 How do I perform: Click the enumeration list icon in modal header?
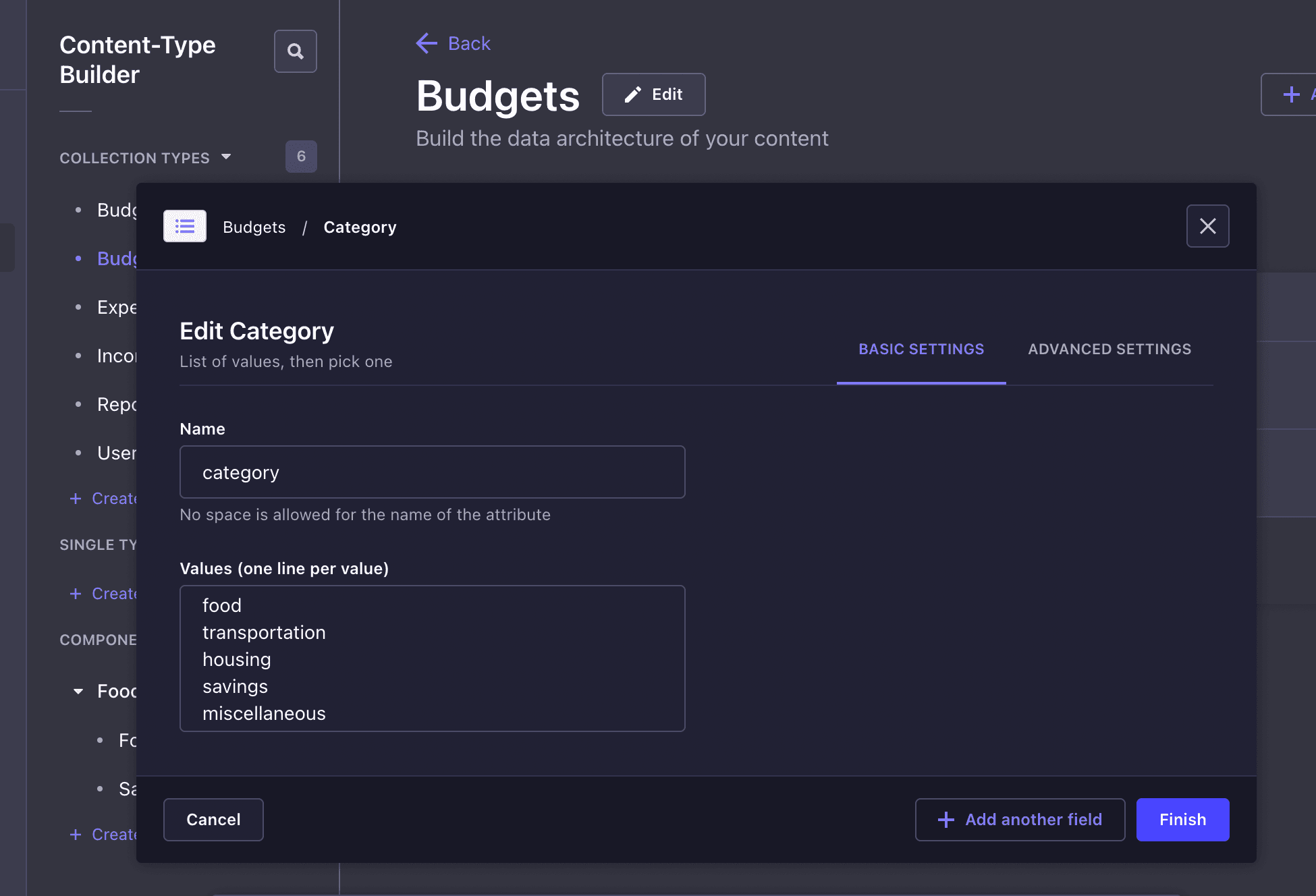pos(185,226)
